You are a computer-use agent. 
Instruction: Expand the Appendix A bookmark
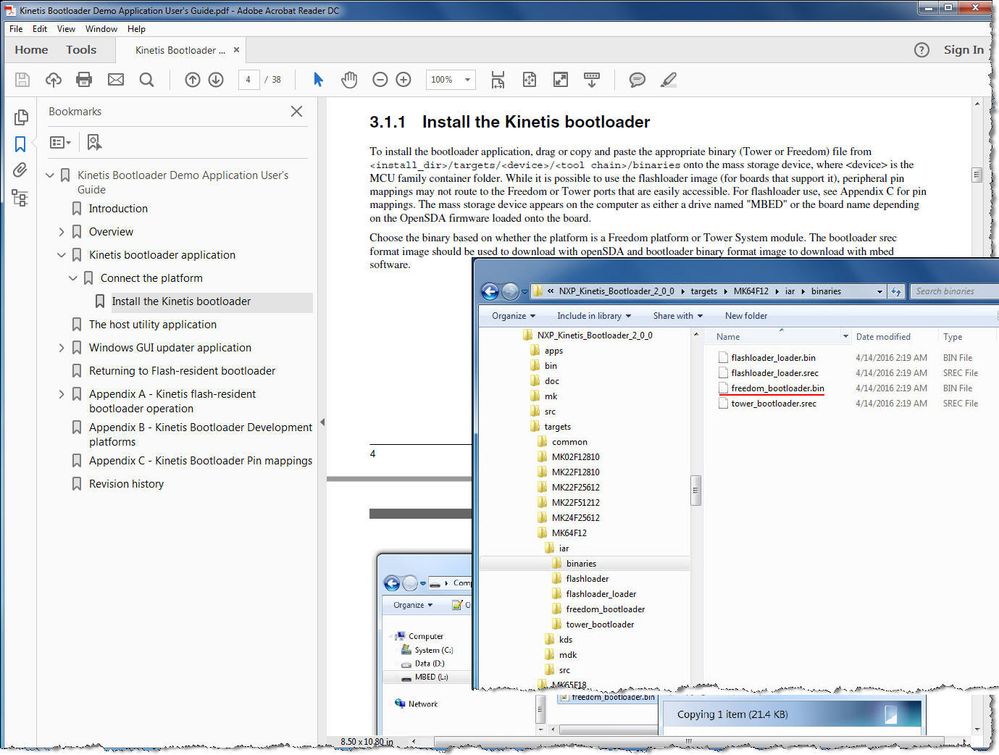pos(62,394)
